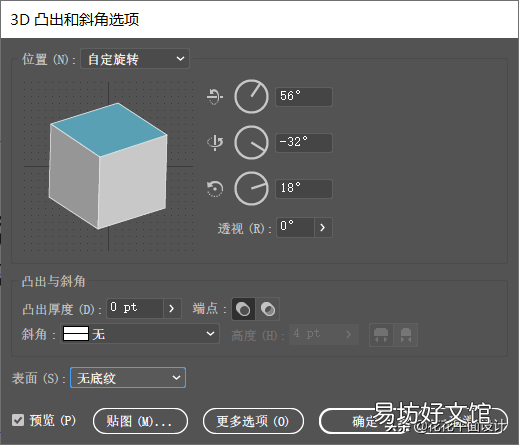Adjust the Y-axis rotation dial at -32°
This screenshot has width=519, height=445.
[251, 143]
